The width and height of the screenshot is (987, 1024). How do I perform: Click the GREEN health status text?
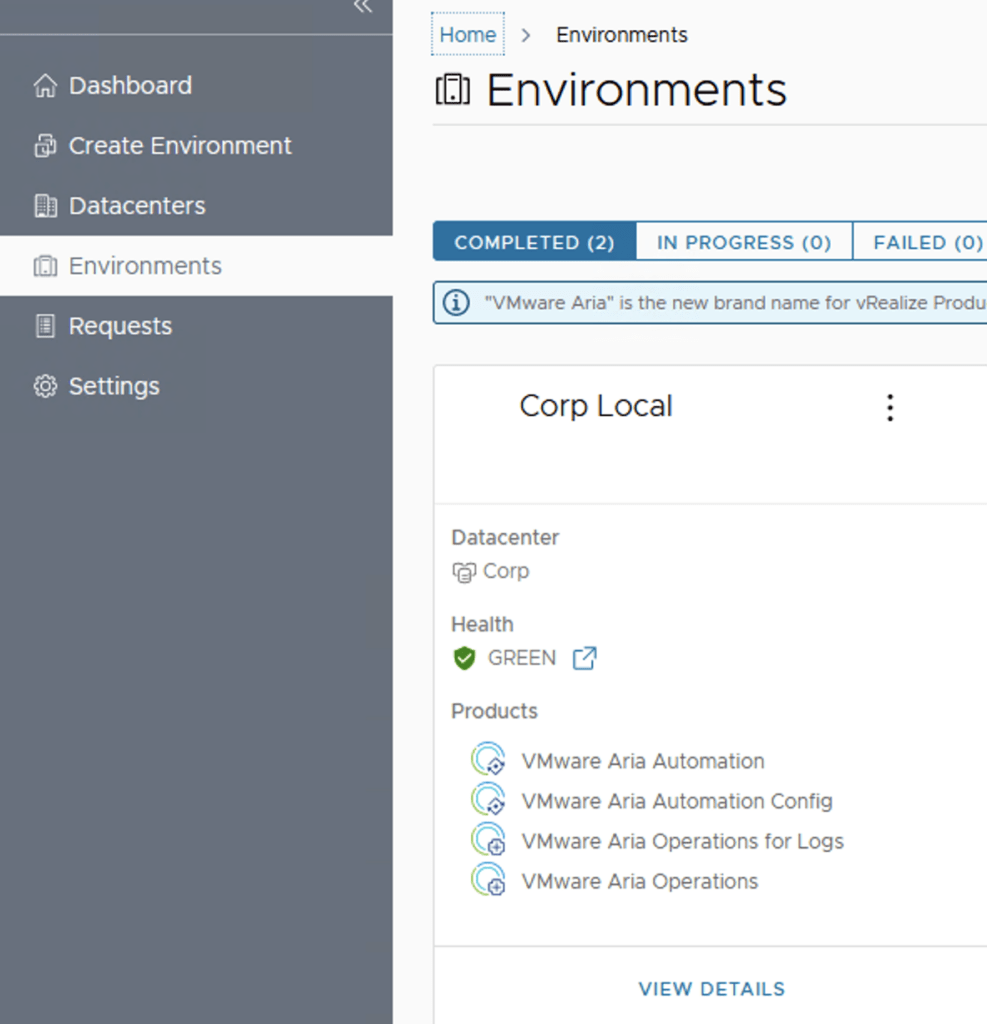522,658
